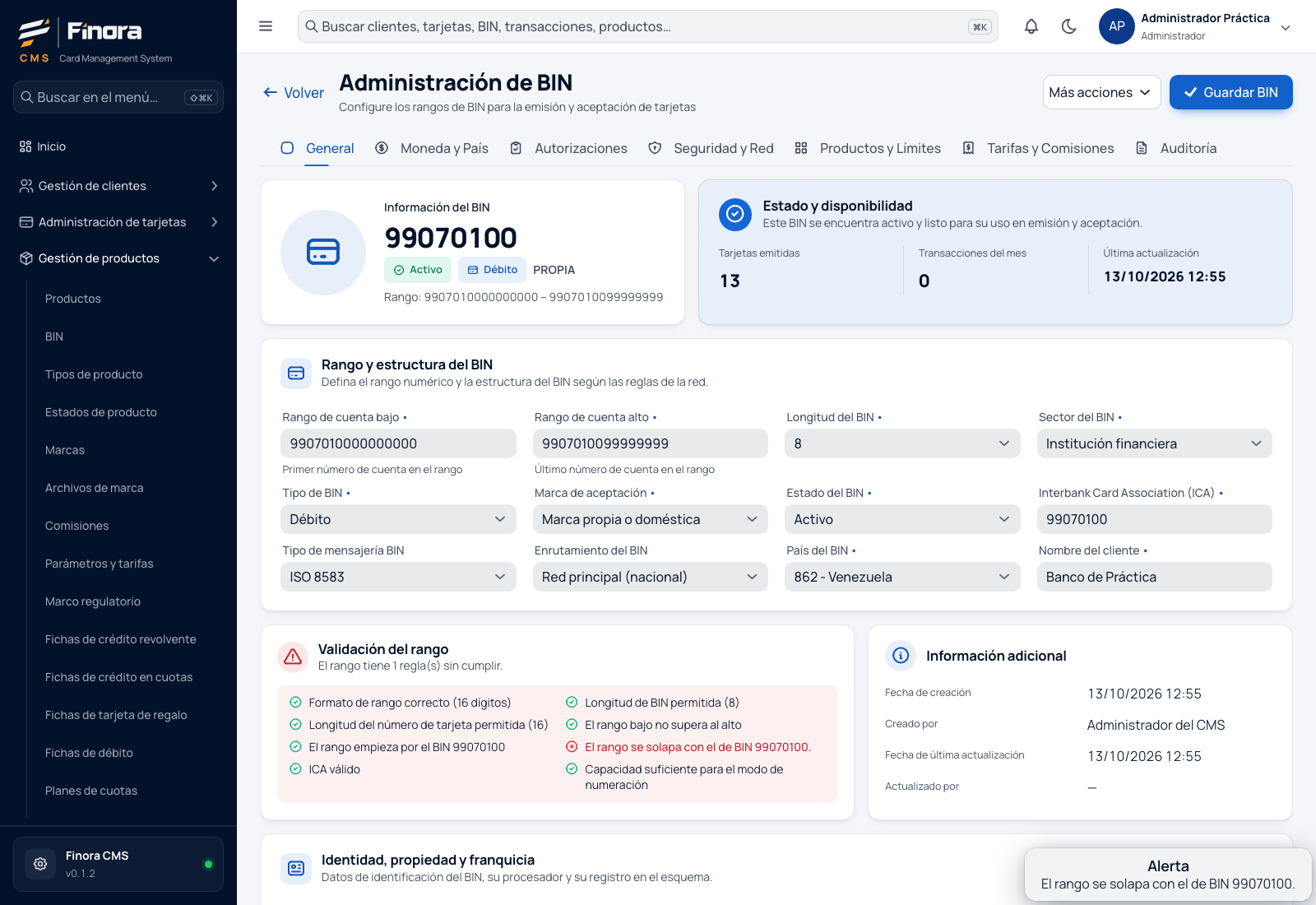This screenshot has height=905, width=1316.
Task: Click the Inicio home grid icon
Action: (25, 146)
